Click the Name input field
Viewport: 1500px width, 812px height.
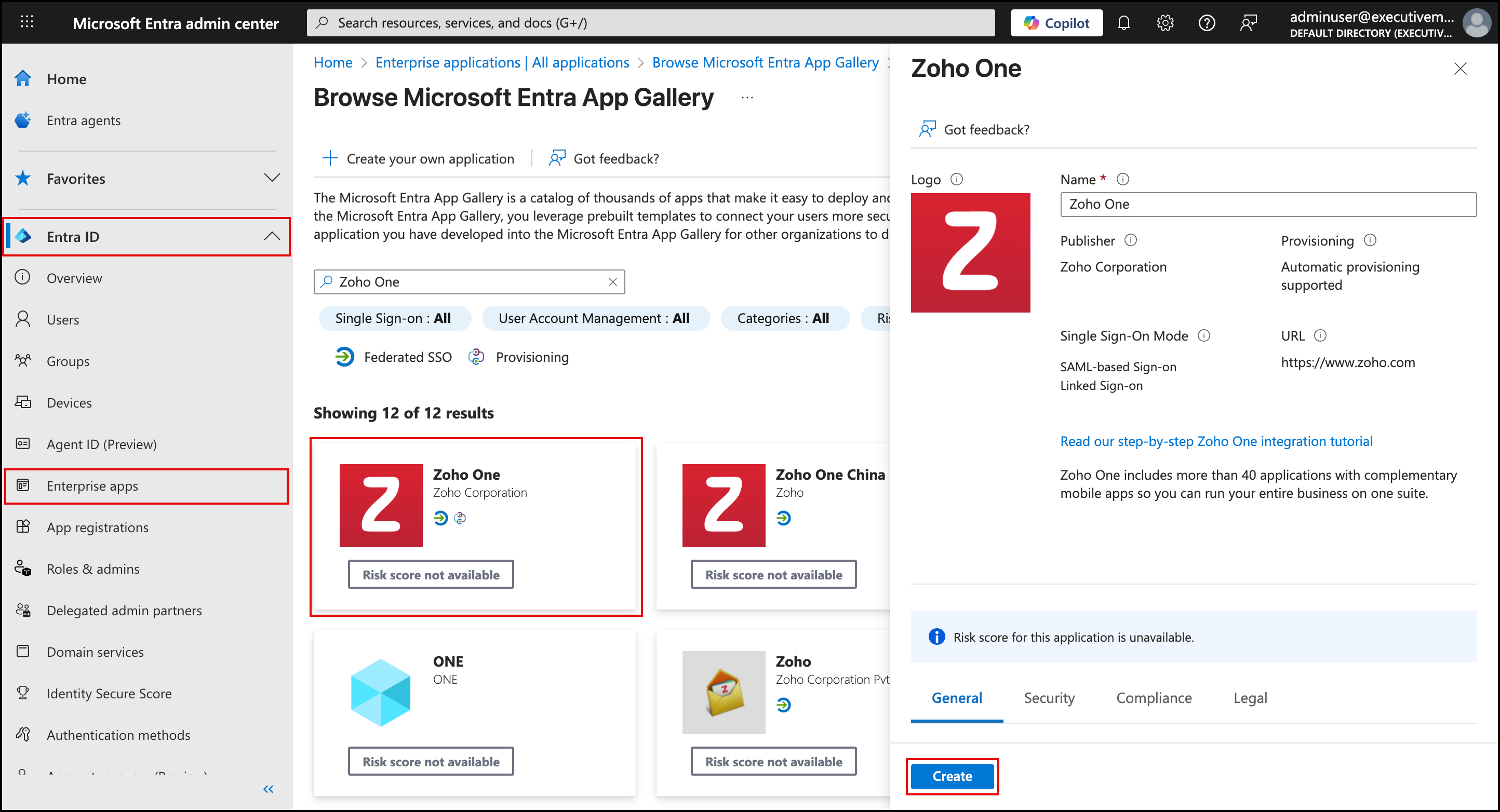tap(1268, 205)
